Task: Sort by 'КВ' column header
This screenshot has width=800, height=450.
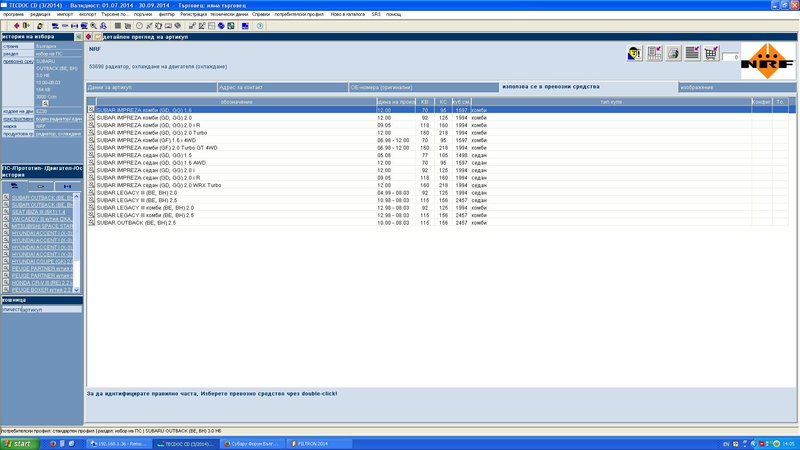Action: [x=424, y=102]
